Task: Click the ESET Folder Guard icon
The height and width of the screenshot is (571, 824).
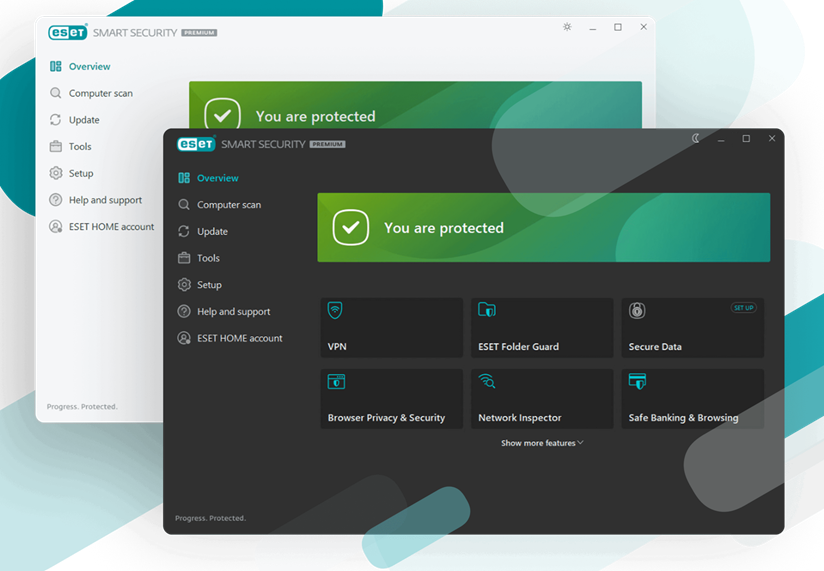Action: (x=487, y=309)
